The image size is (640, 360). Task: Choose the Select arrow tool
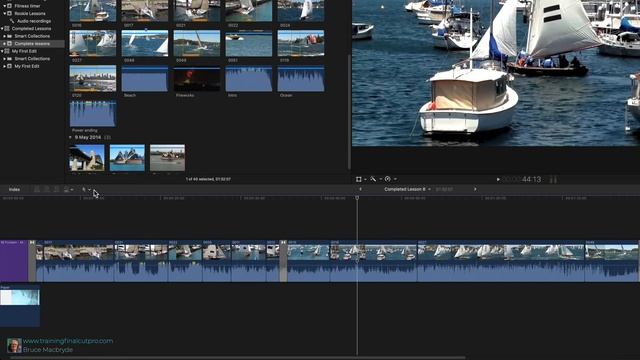point(84,189)
